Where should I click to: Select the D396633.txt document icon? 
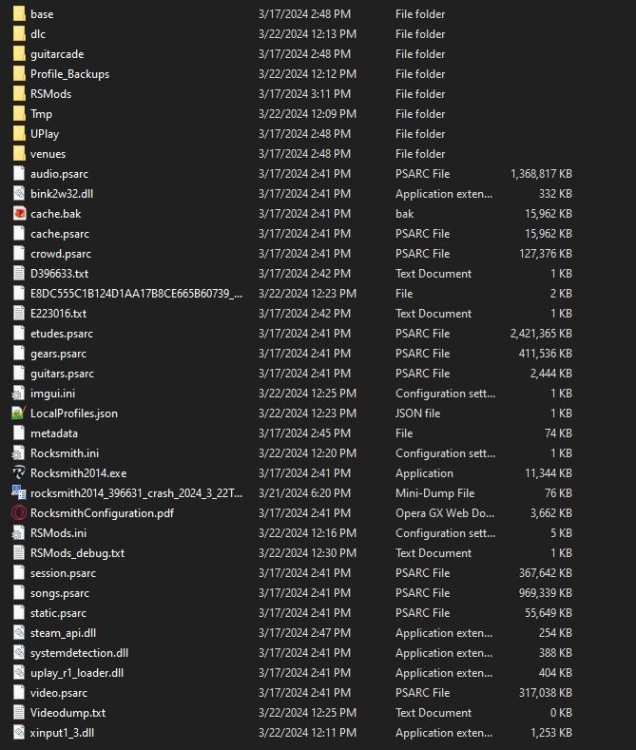[19, 273]
